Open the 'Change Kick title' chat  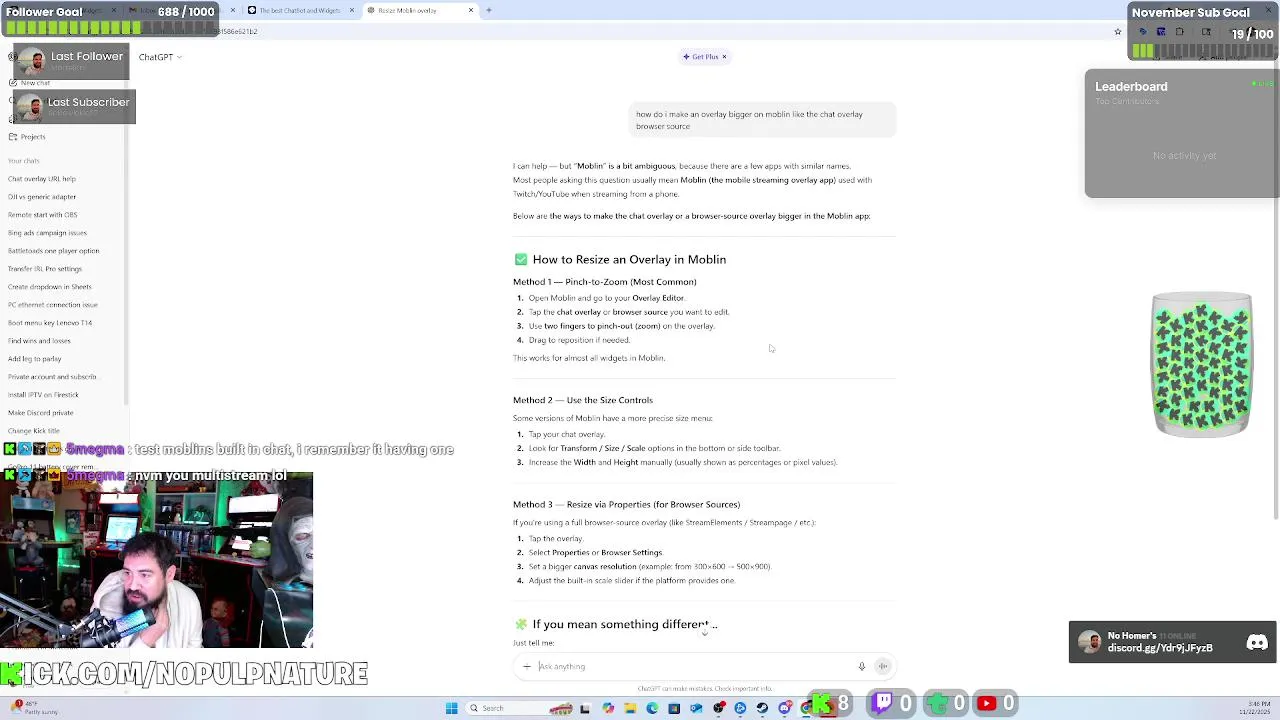point(34,431)
